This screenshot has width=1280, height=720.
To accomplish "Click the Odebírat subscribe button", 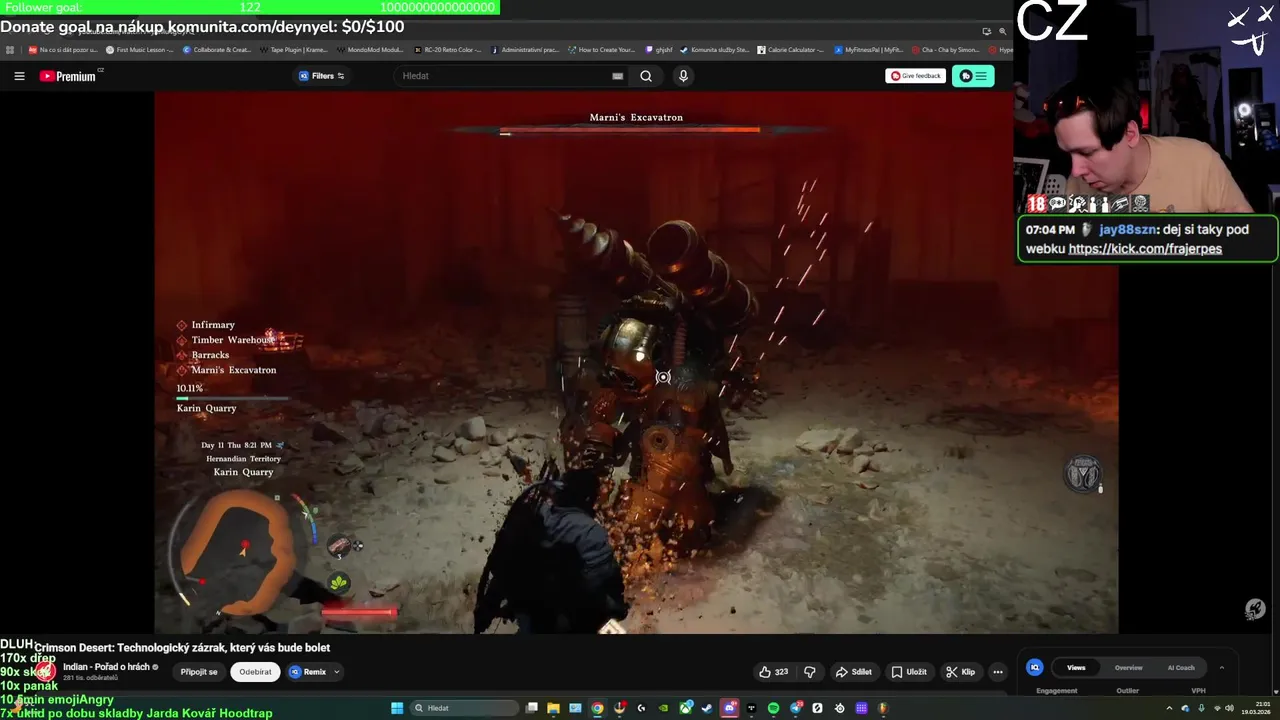I will click(x=255, y=672).
